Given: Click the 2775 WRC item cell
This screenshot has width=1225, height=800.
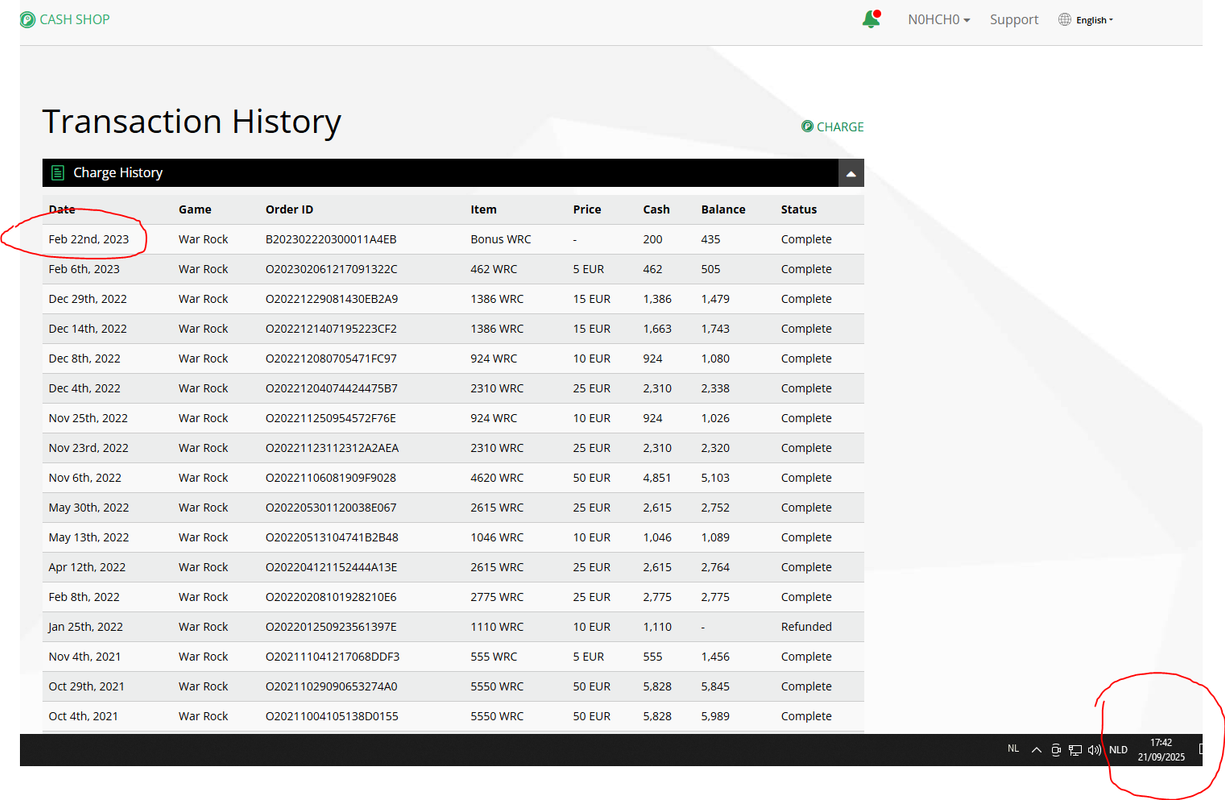Looking at the screenshot, I should tap(497, 597).
